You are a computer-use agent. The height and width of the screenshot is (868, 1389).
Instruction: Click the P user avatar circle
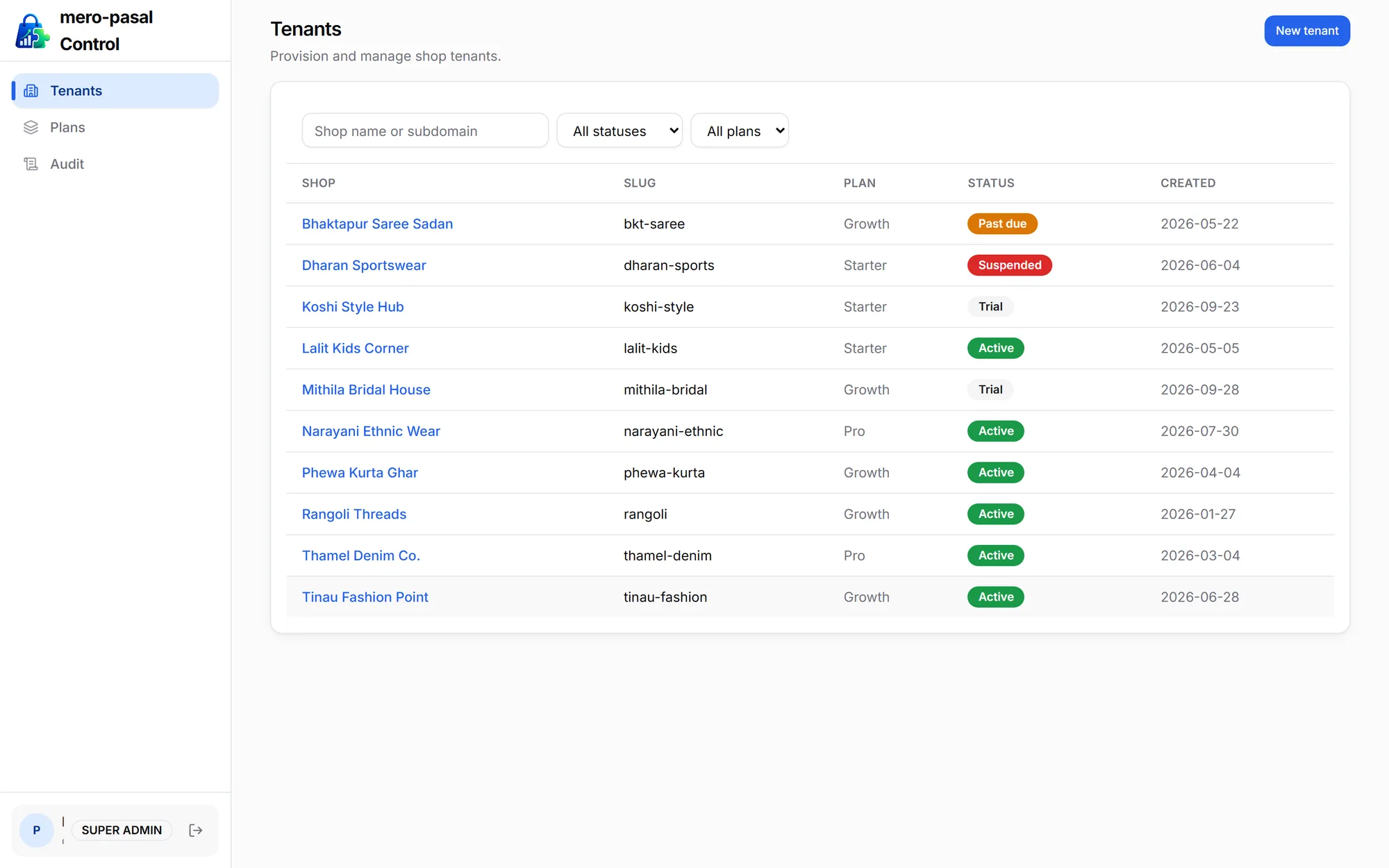tap(37, 831)
